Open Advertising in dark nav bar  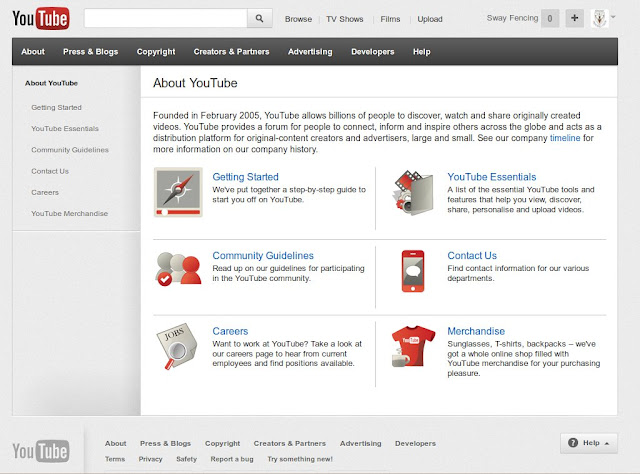click(x=310, y=52)
